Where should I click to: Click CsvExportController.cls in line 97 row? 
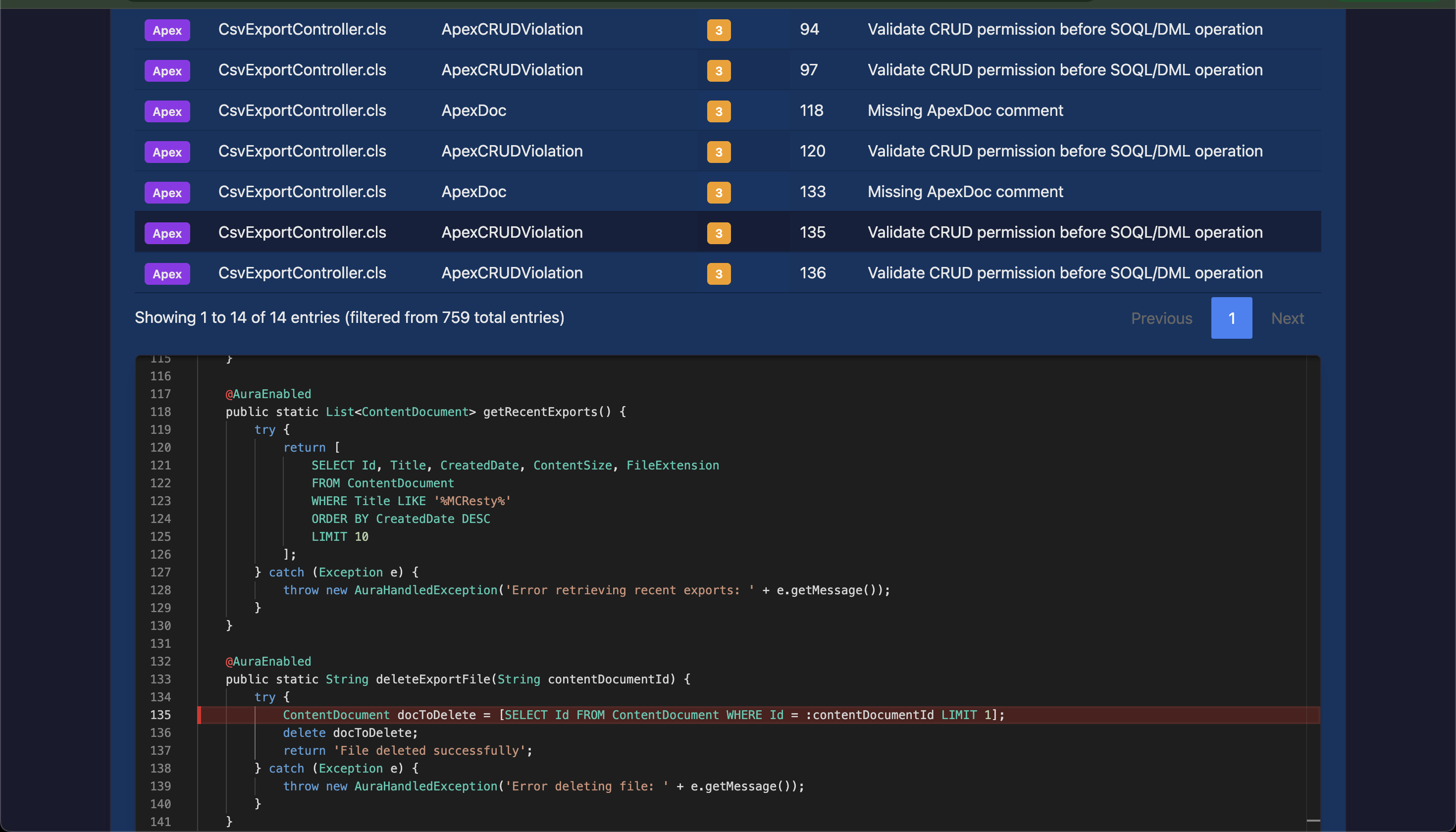tap(302, 70)
